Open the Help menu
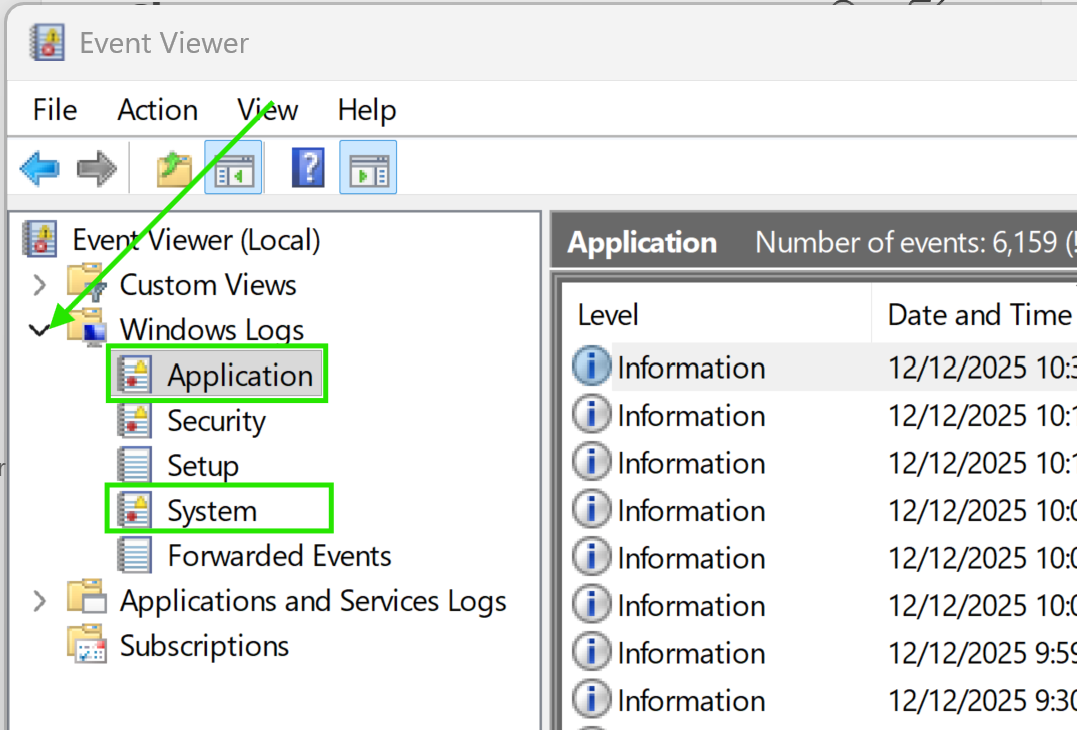 tap(367, 110)
